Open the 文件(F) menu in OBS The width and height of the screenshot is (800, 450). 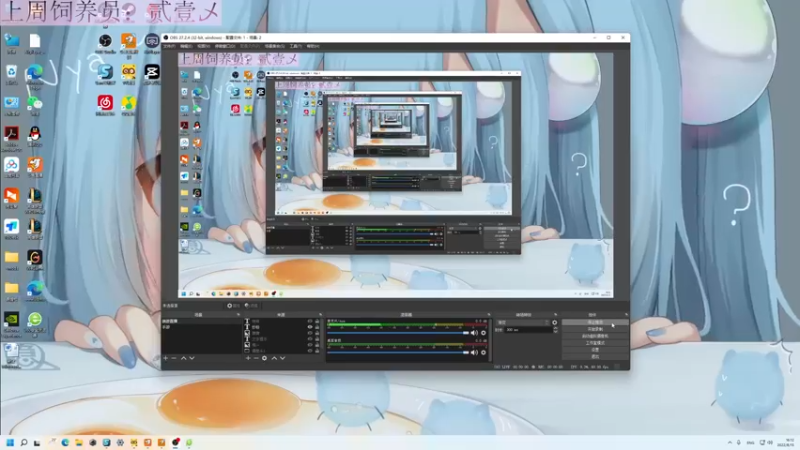pyautogui.click(x=169, y=46)
